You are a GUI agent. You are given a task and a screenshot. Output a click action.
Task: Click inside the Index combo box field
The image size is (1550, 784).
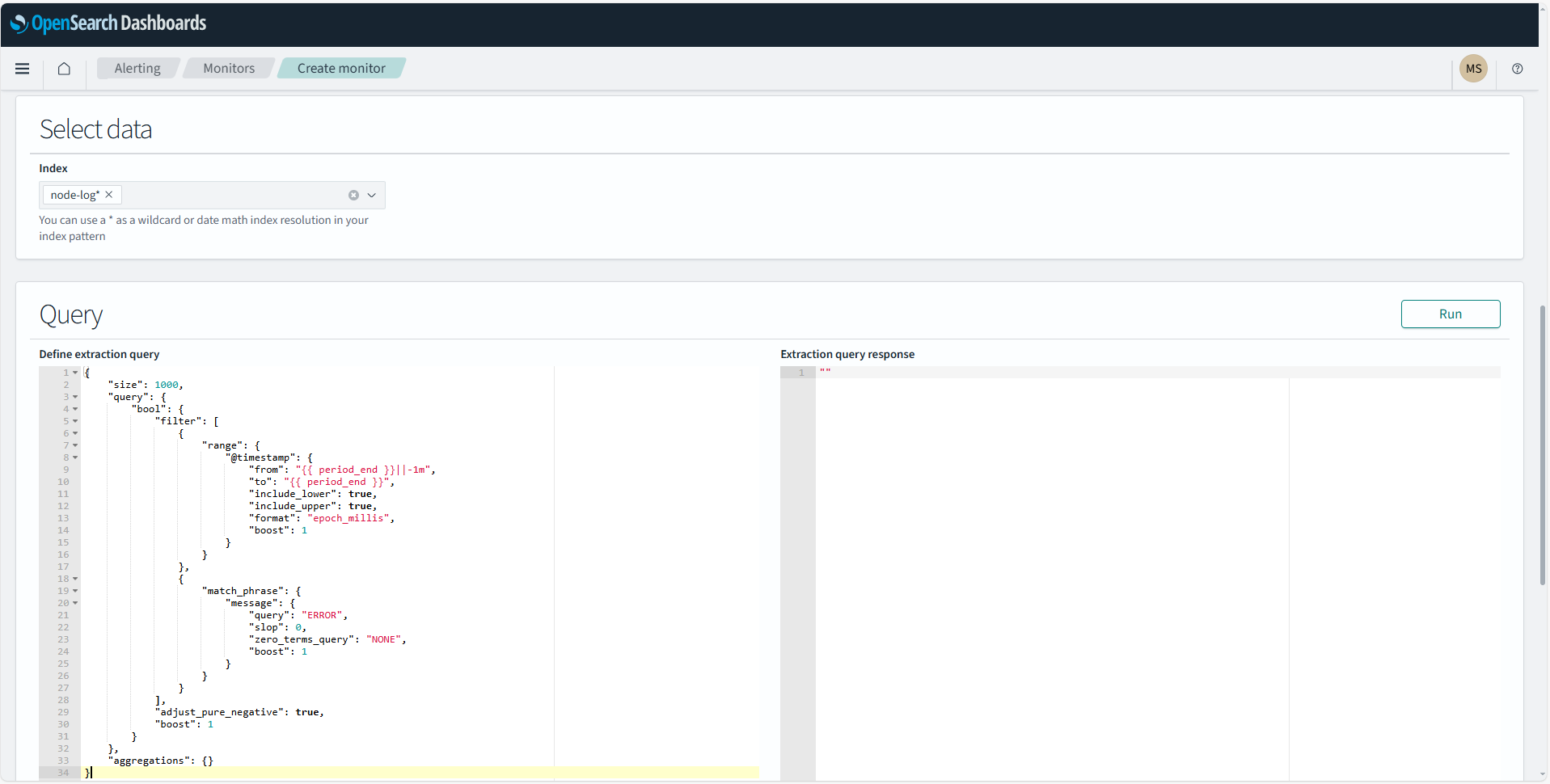click(233, 196)
